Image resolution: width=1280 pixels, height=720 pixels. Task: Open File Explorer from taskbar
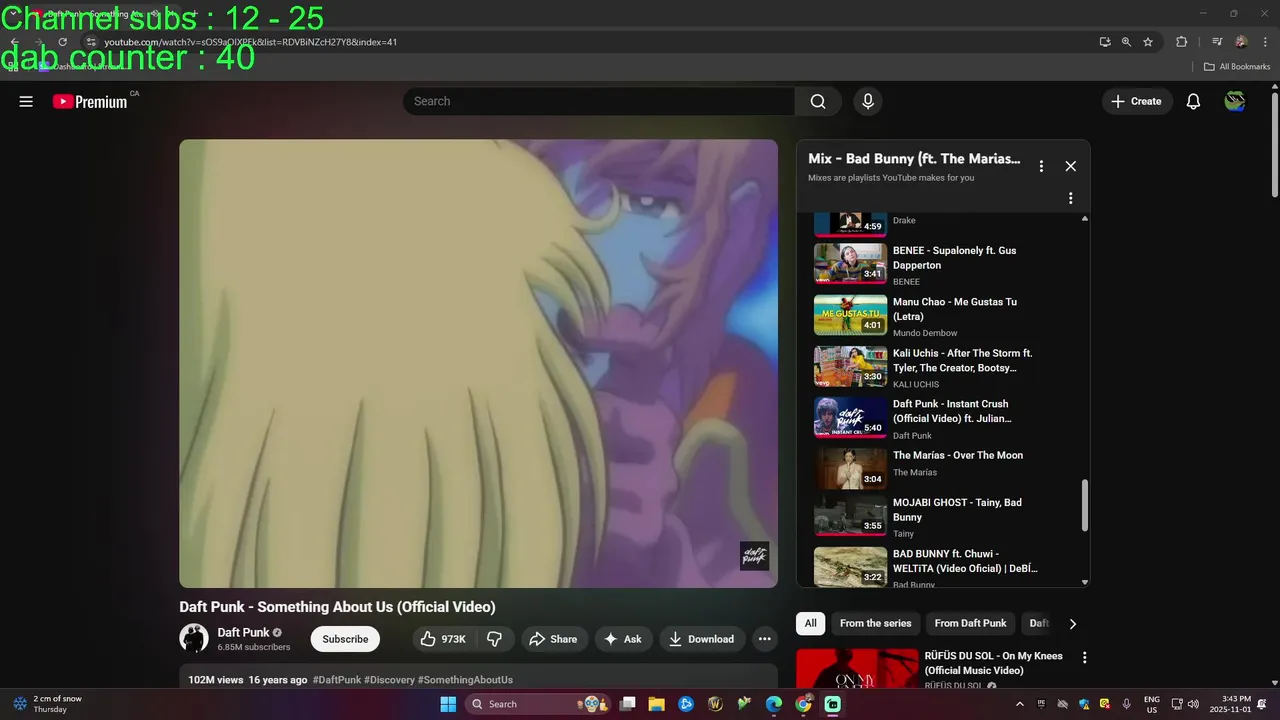click(656, 704)
